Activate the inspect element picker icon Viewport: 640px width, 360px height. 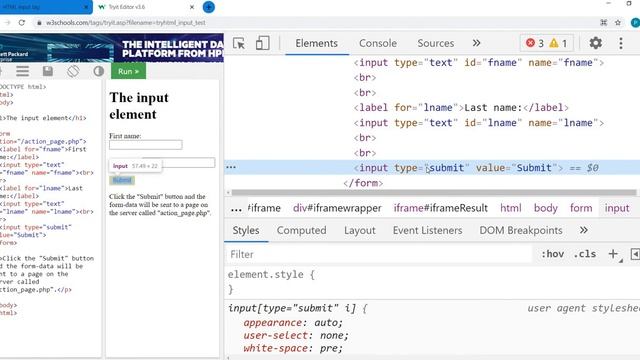coord(239,43)
